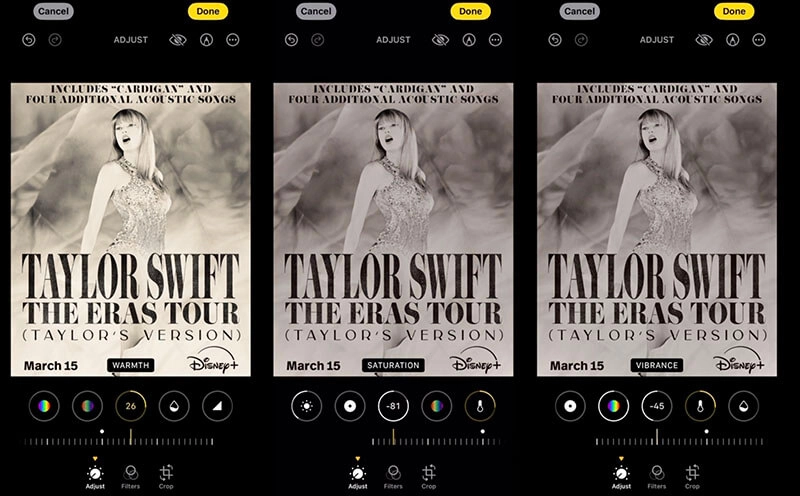Toggle the adjustments eye icon in the Saturation screen

tap(440, 40)
